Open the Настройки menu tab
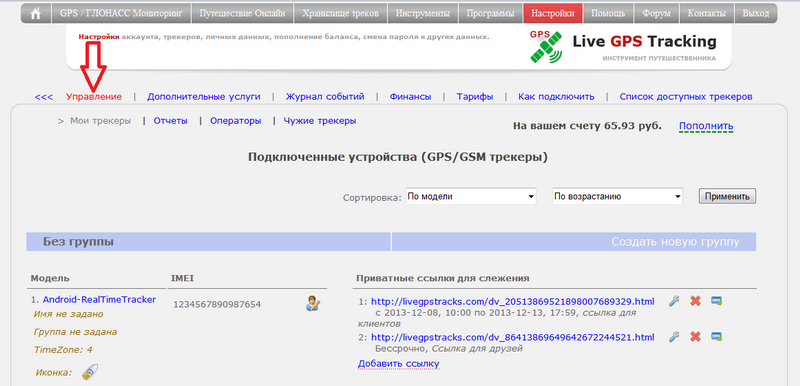The height and width of the screenshot is (386, 800). pos(553,14)
